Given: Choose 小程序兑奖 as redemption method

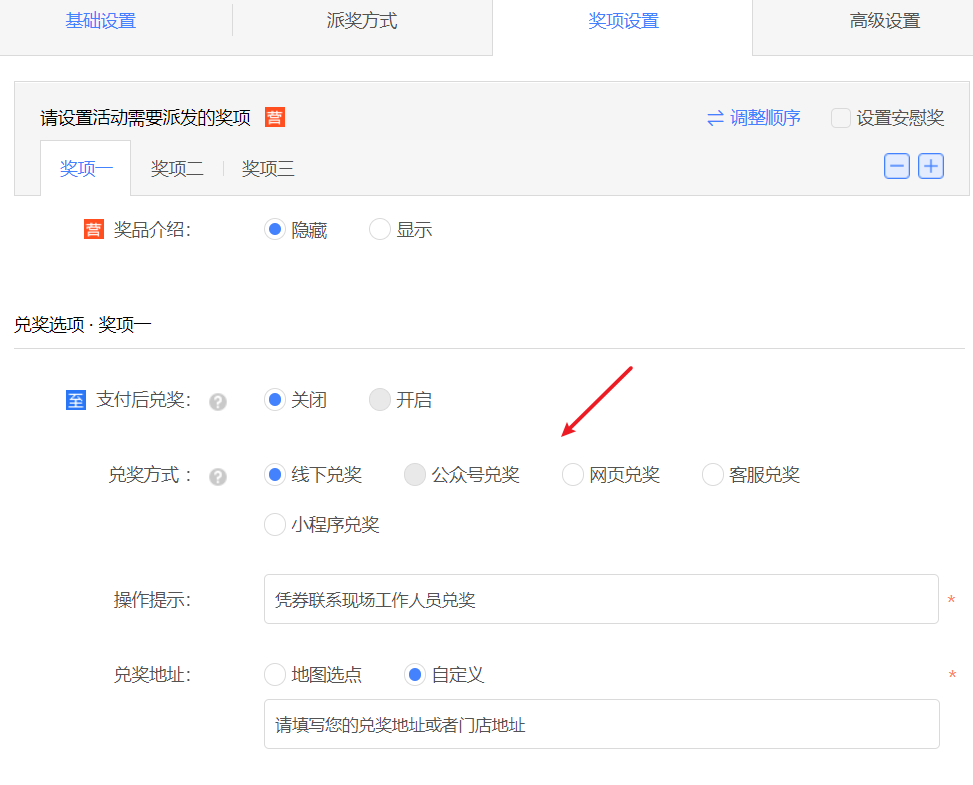Looking at the screenshot, I should pyautogui.click(x=275, y=524).
